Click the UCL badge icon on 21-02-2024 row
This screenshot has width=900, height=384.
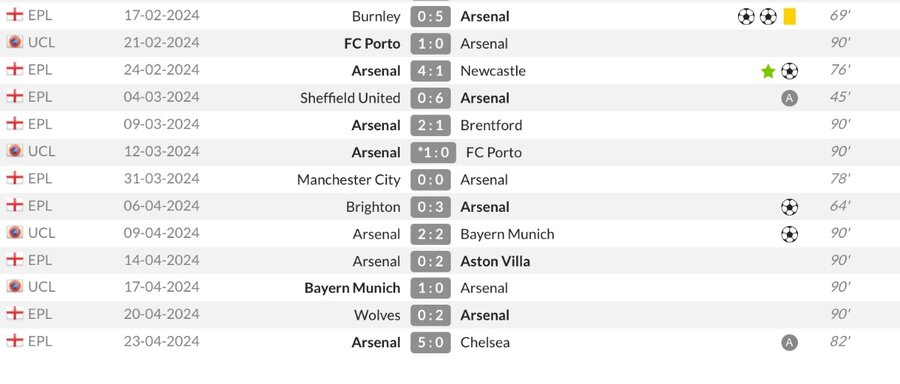(15, 42)
